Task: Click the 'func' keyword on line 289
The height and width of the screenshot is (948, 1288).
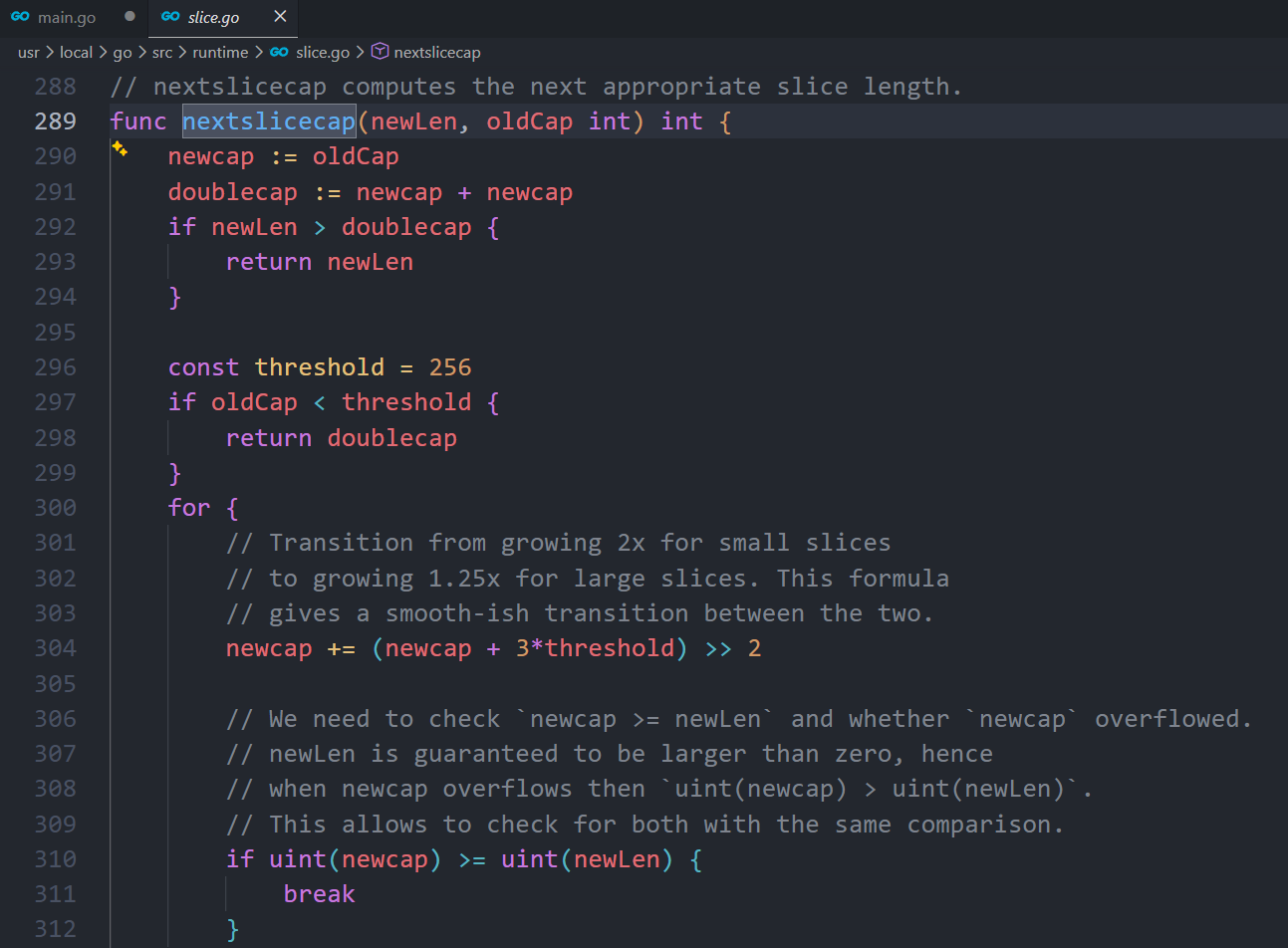Action: coord(138,121)
